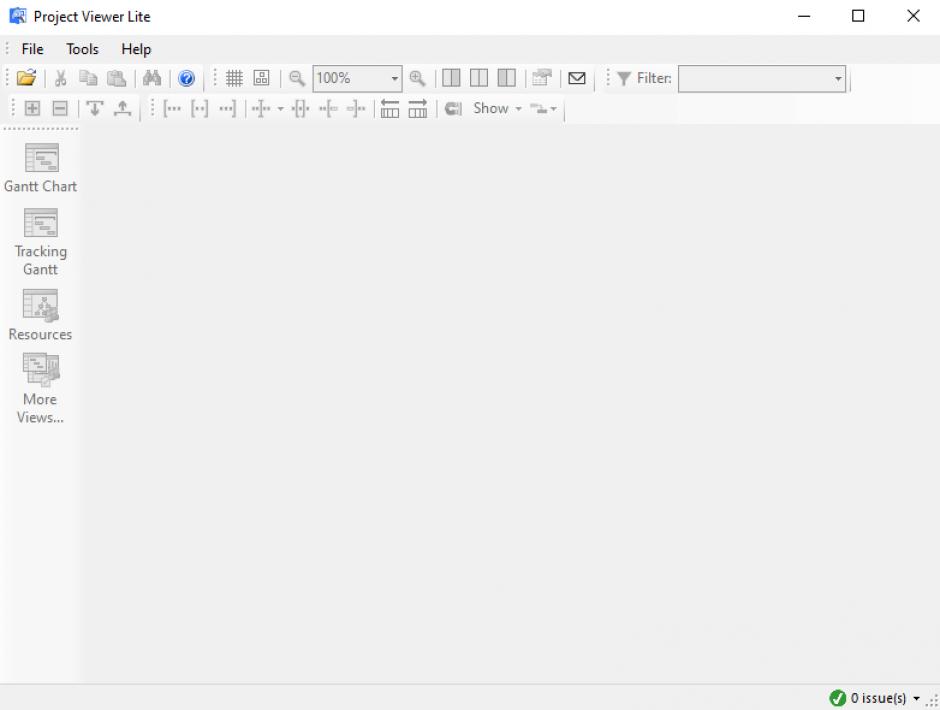Open the Filter combo box
Image resolution: width=940 pixels, height=710 pixels.
coord(762,79)
